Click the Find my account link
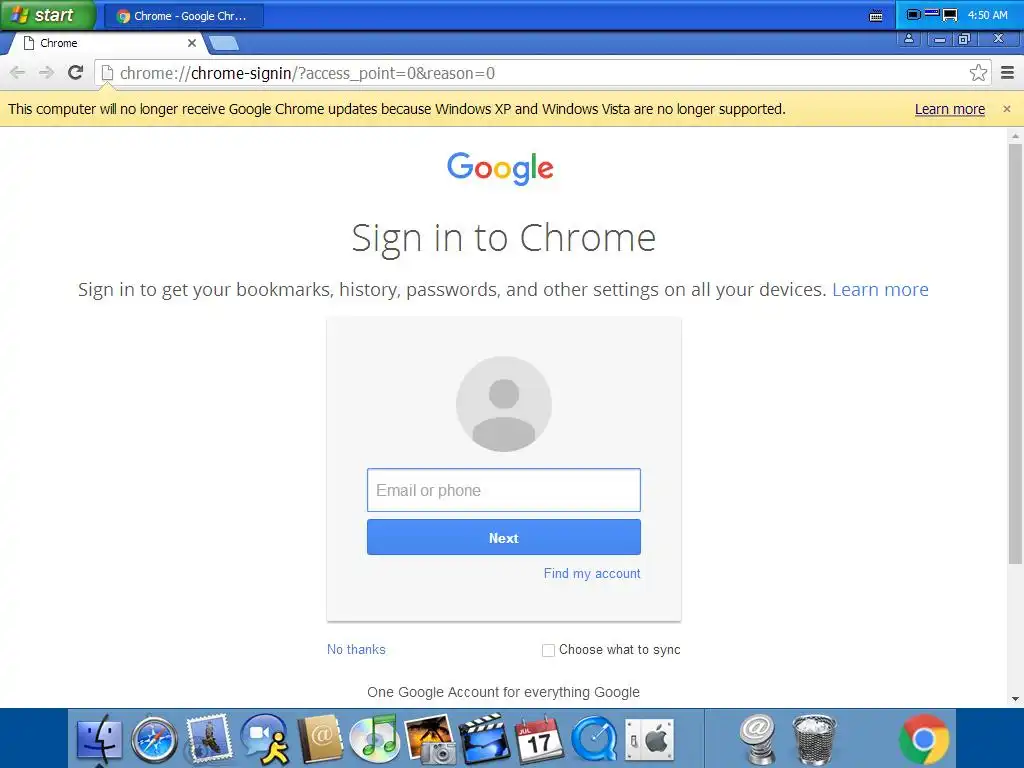This screenshot has height=768, width=1024. point(592,573)
